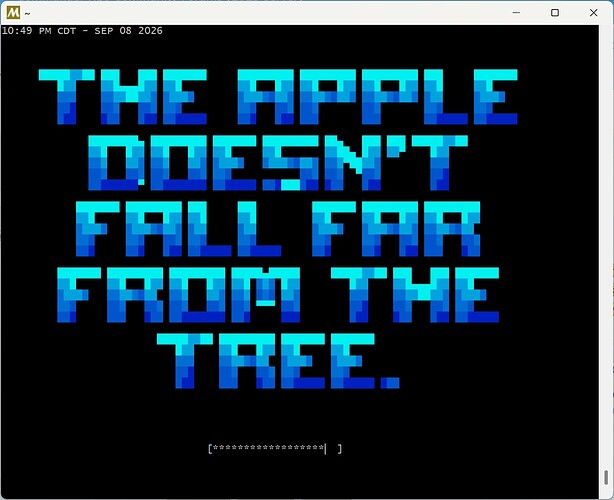Screen dimensions: 614x500
Task: Click the date text SEP 08 2026
Action: pyautogui.click(x=128, y=31)
